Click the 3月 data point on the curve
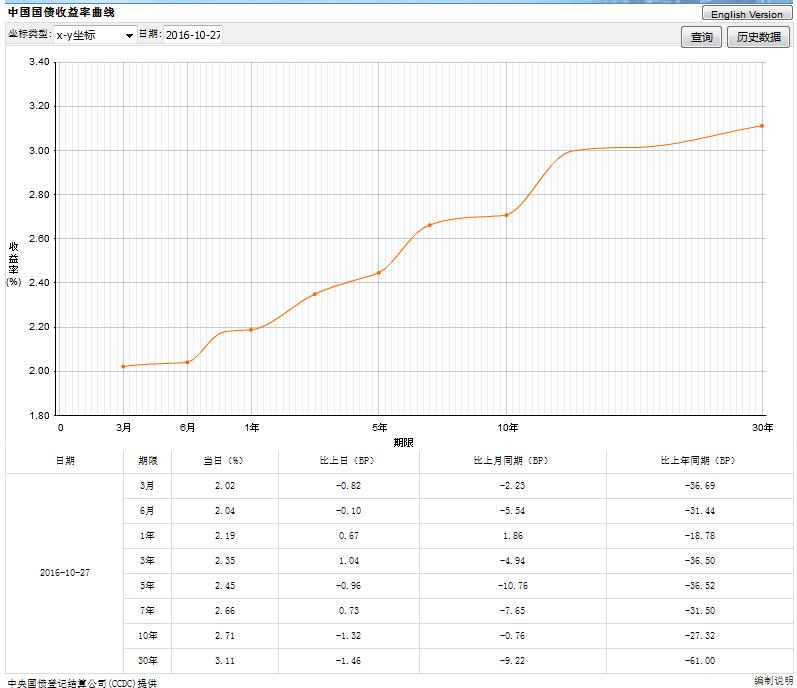Viewport: 797px width, 688px height. coord(123,366)
